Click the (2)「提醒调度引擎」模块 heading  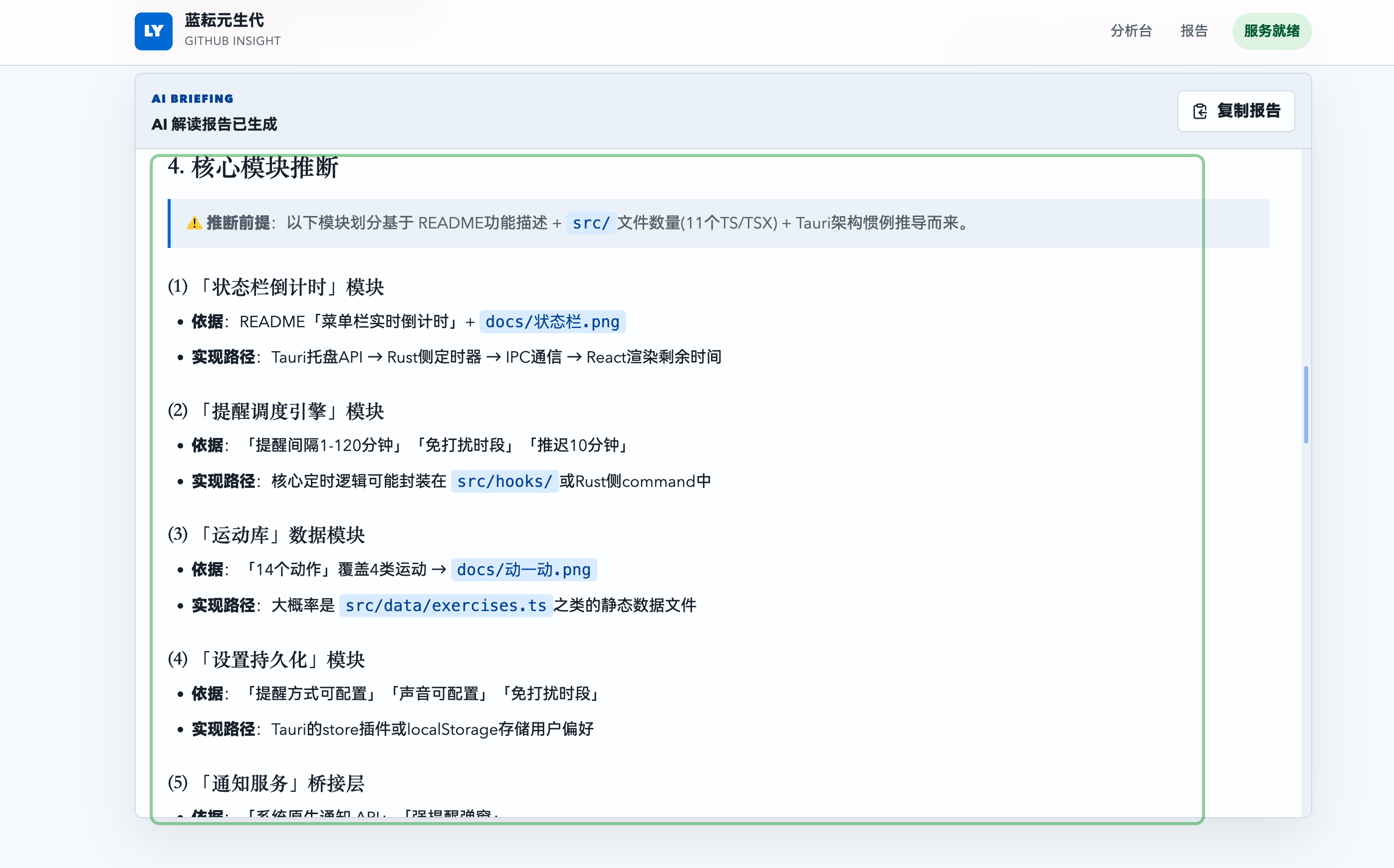[275, 411]
